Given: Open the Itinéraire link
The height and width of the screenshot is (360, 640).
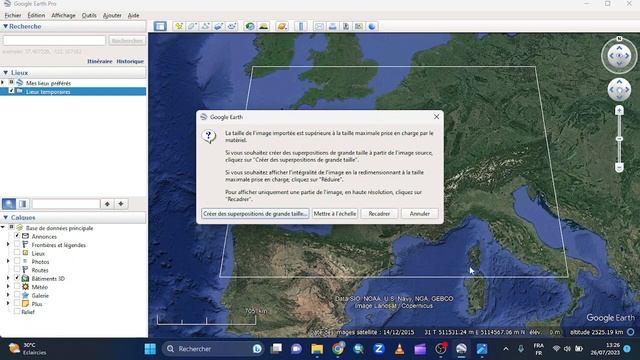Looking at the screenshot, I should (x=100, y=61).
